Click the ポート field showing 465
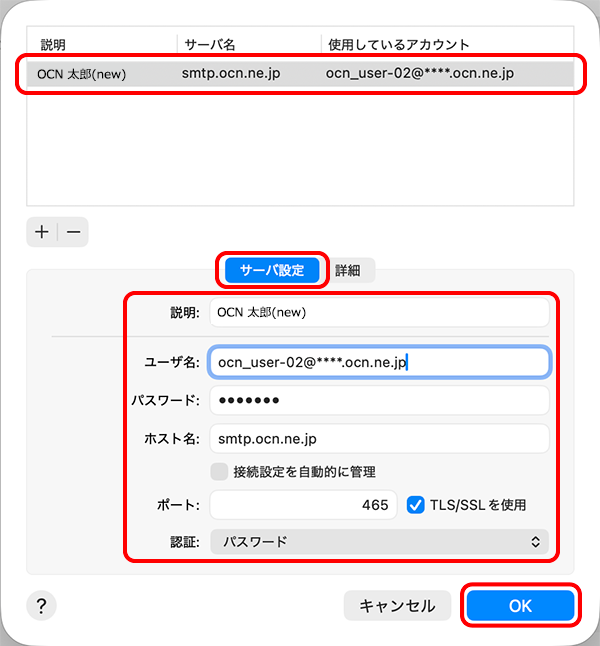The image size is (600, 646). (303, 505)
